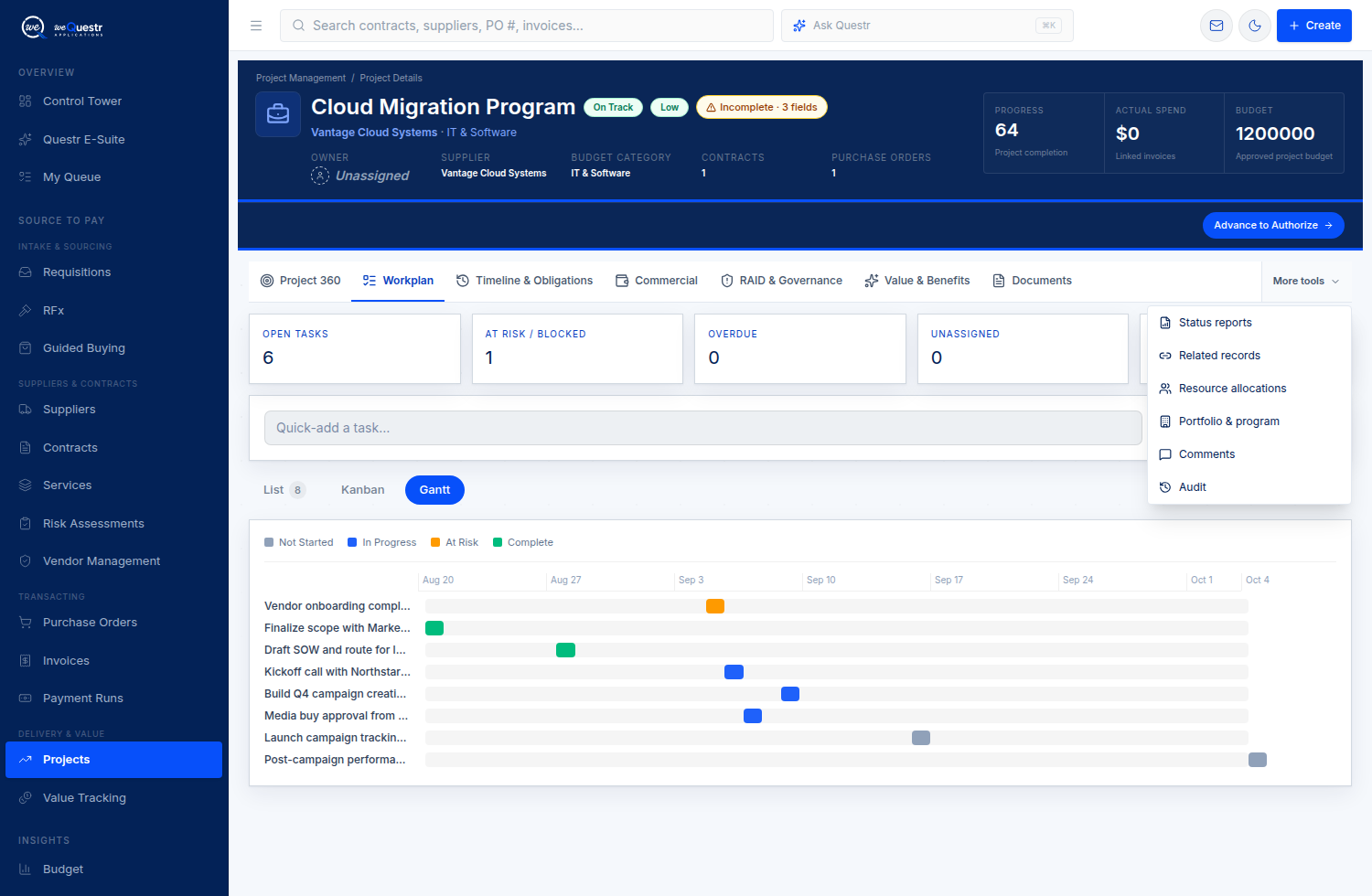This screenshot has width=1372, height=896.
Task: Open Questr E-Suite sparkle icon
Action: 25,140
